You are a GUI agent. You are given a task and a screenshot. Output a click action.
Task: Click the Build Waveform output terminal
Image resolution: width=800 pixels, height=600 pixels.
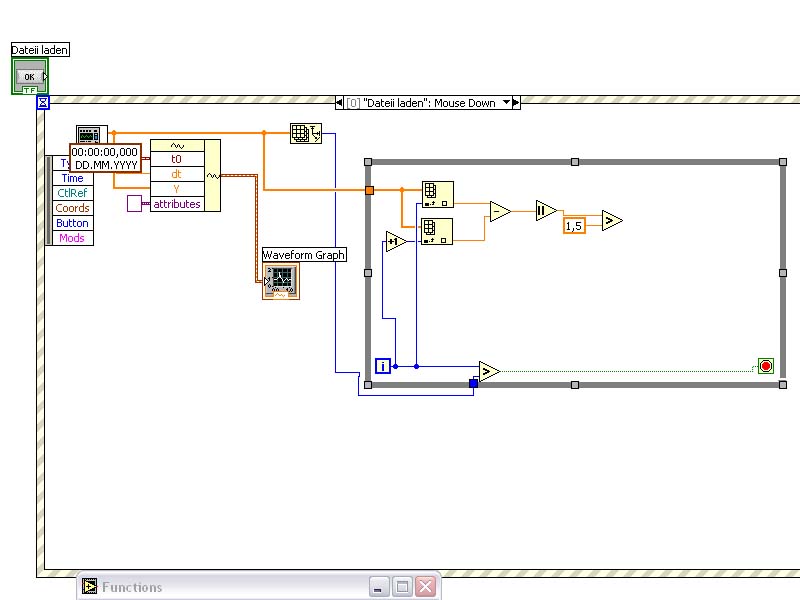213,176
